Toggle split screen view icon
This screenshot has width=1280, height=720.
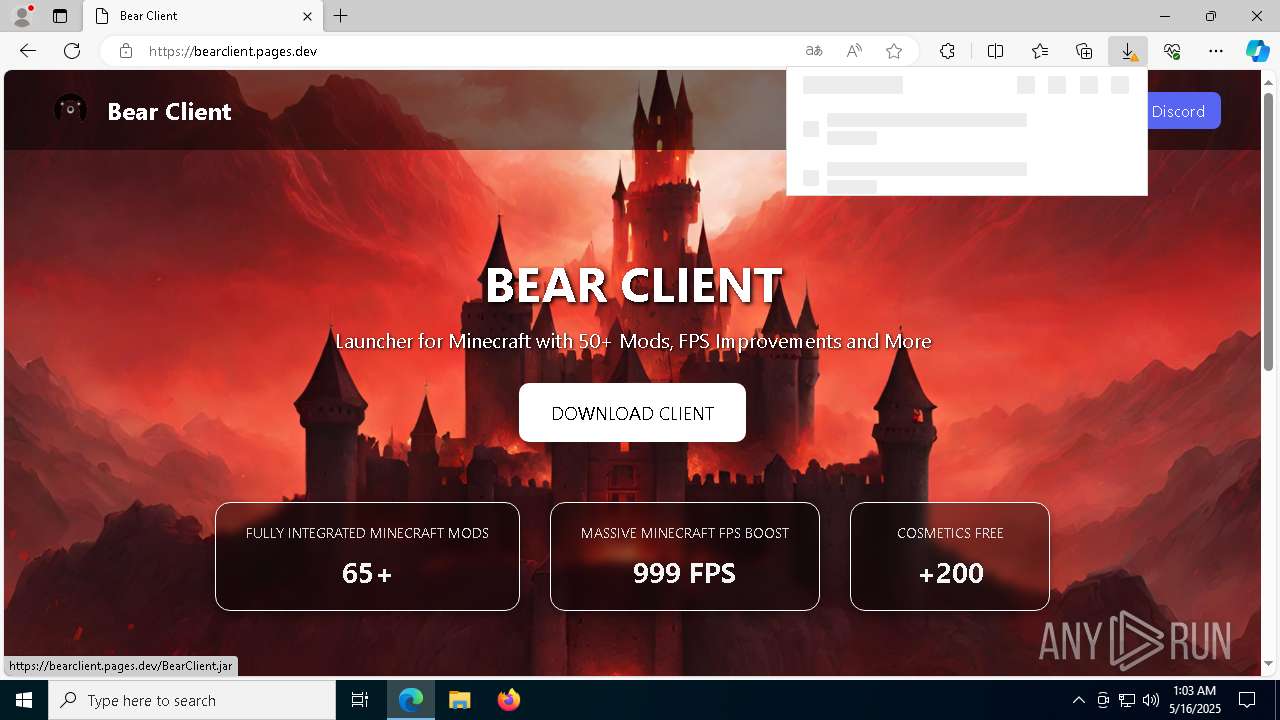(996, 51)
